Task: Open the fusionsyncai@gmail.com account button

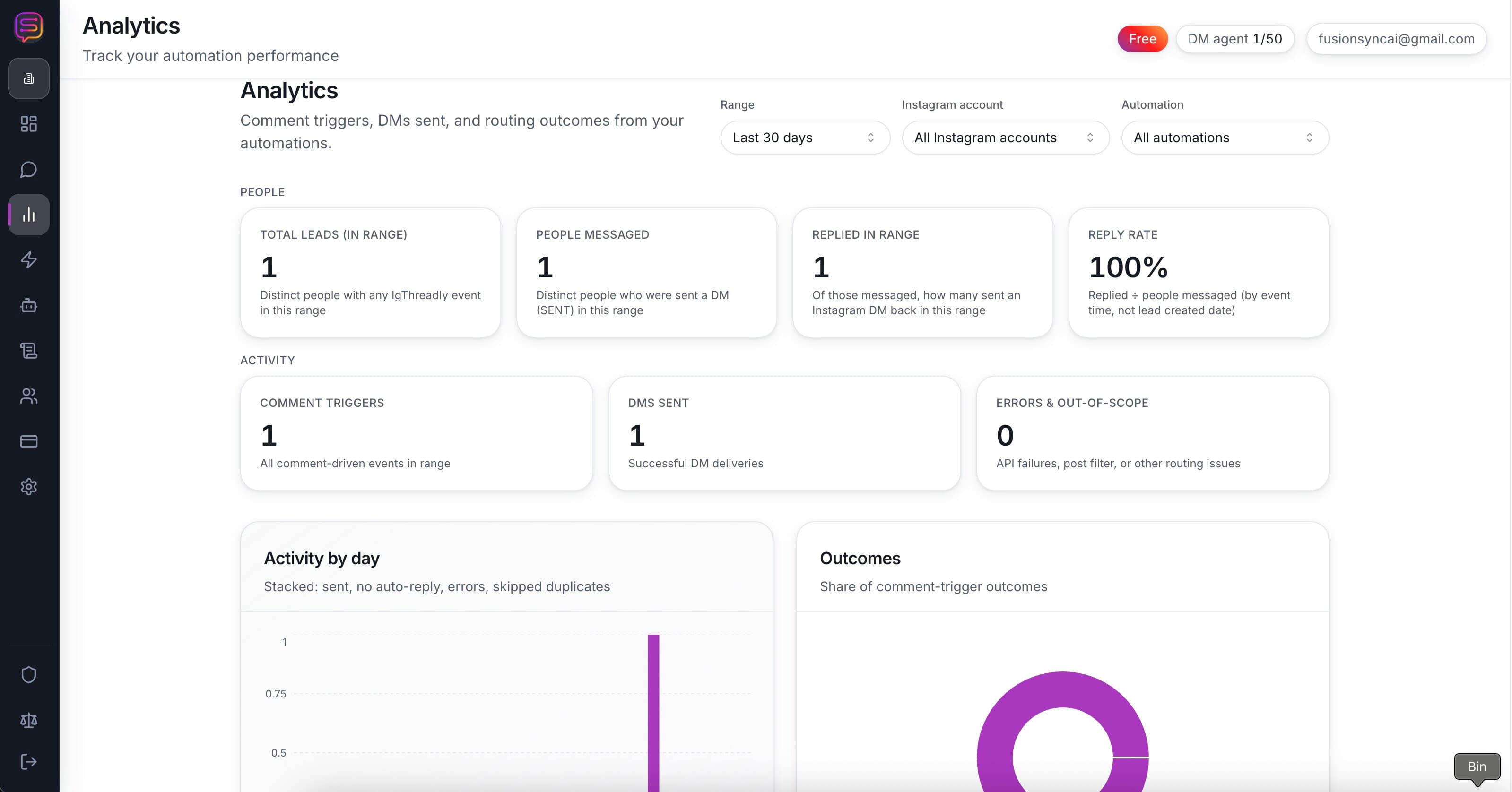Action: tap(1396, 39)
